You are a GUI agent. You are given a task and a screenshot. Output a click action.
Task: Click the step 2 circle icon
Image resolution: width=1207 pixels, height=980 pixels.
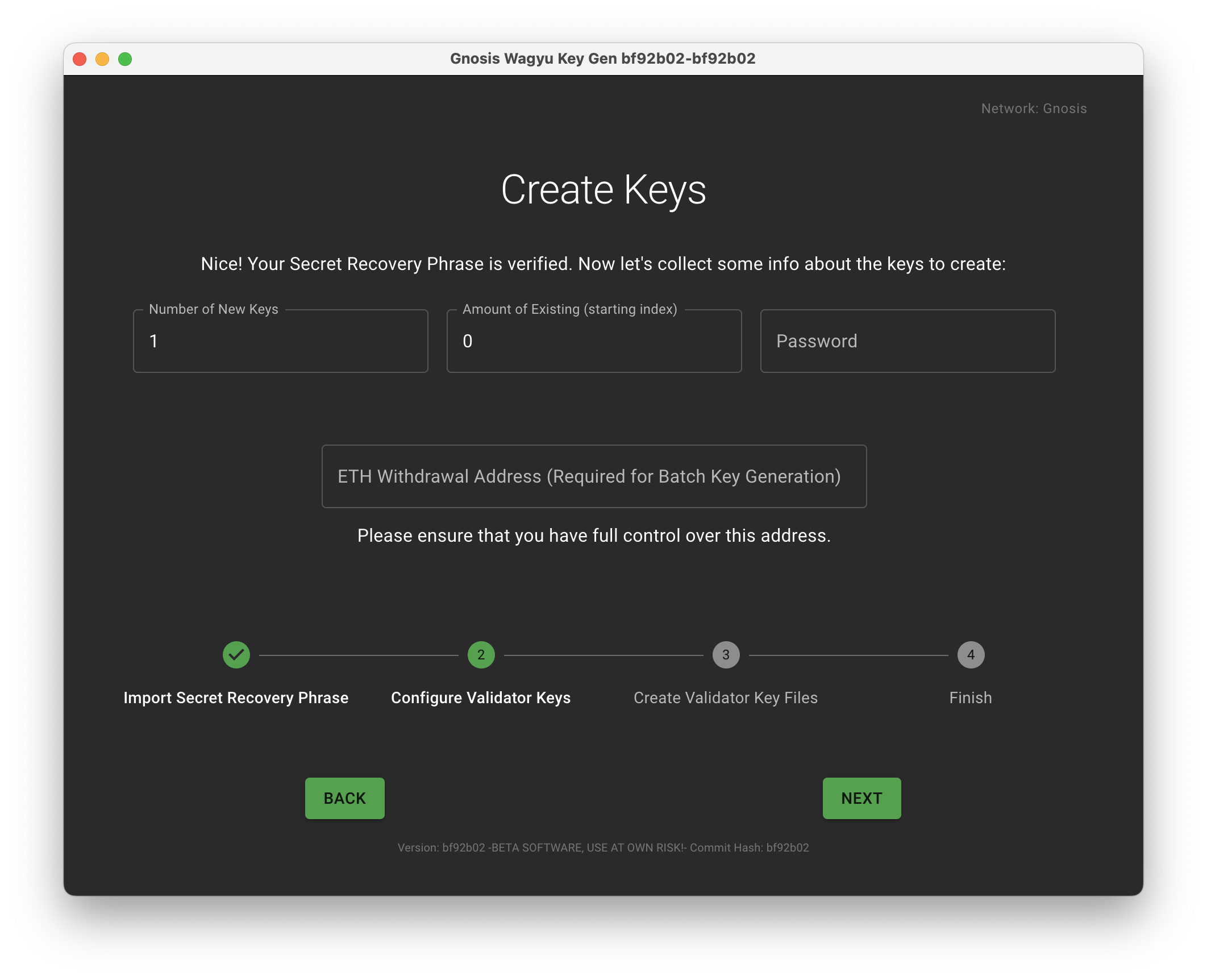(481, 655)
